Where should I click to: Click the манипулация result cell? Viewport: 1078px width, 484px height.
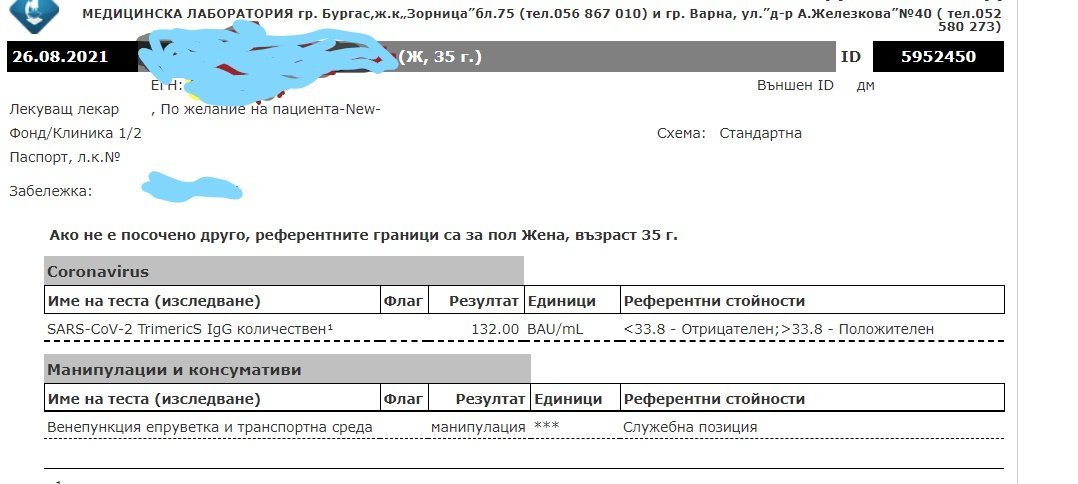tap(478, 427)
